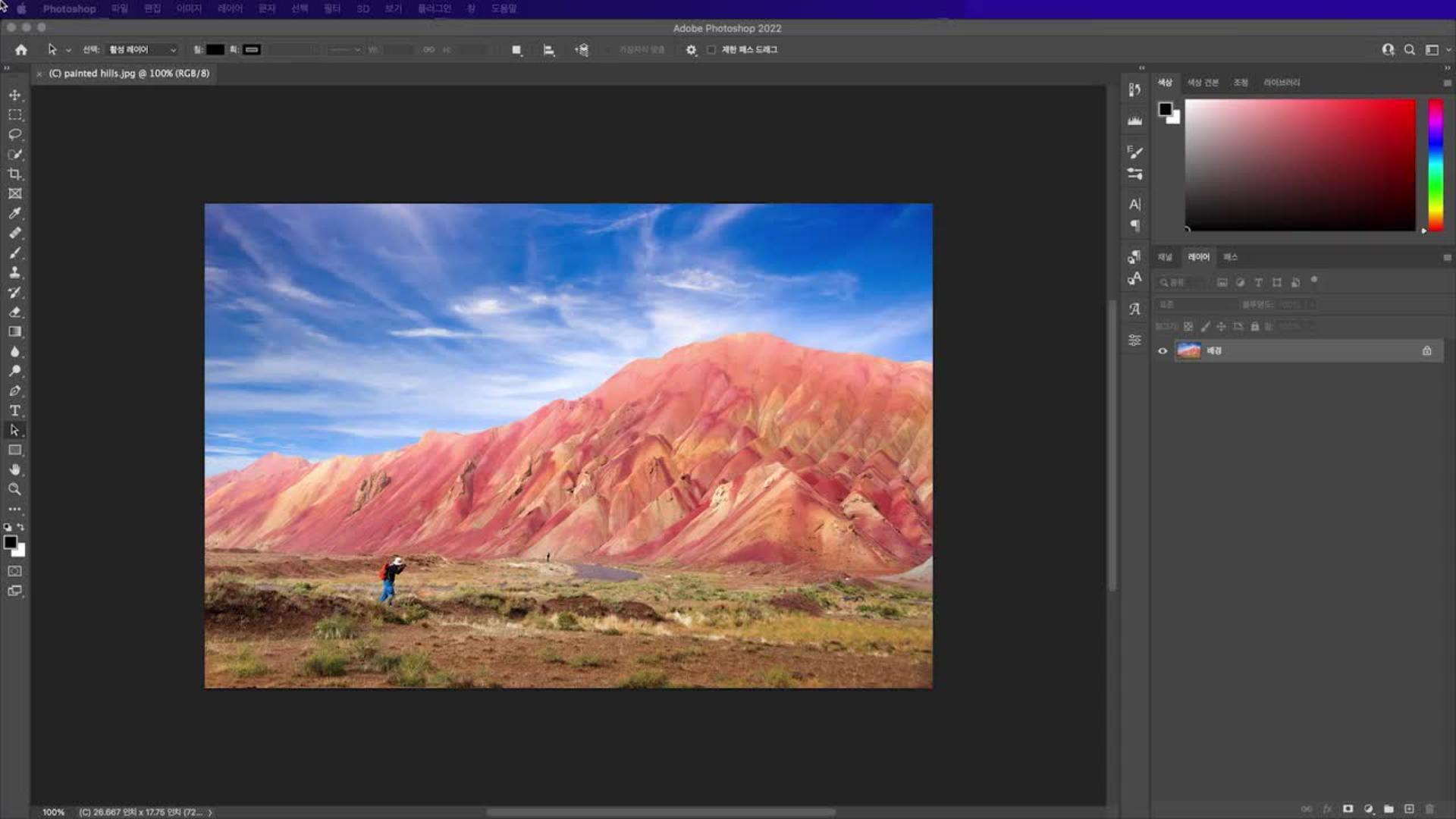Select the Hand tool
Screen dimensions: 1456x819
(14, 469)
